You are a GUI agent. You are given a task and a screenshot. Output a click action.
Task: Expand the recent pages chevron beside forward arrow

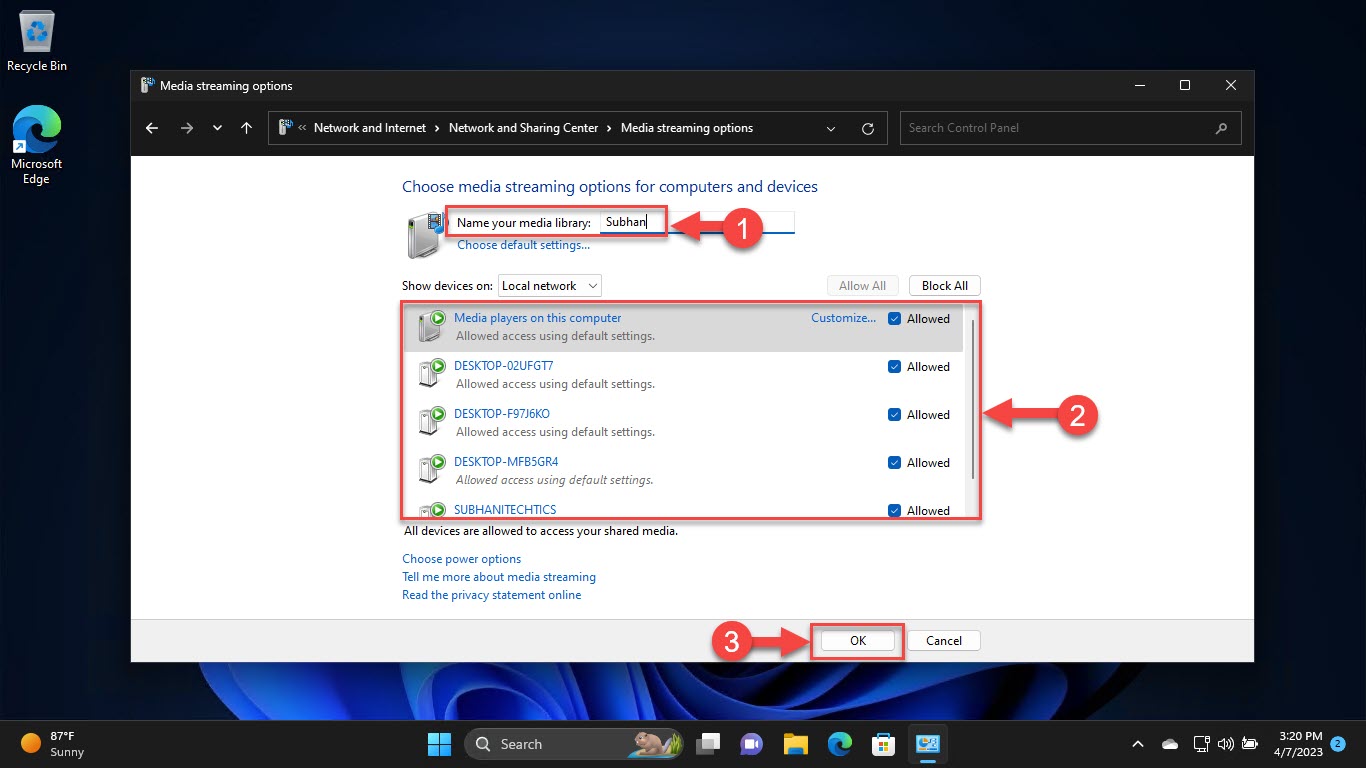coord(217,128)
